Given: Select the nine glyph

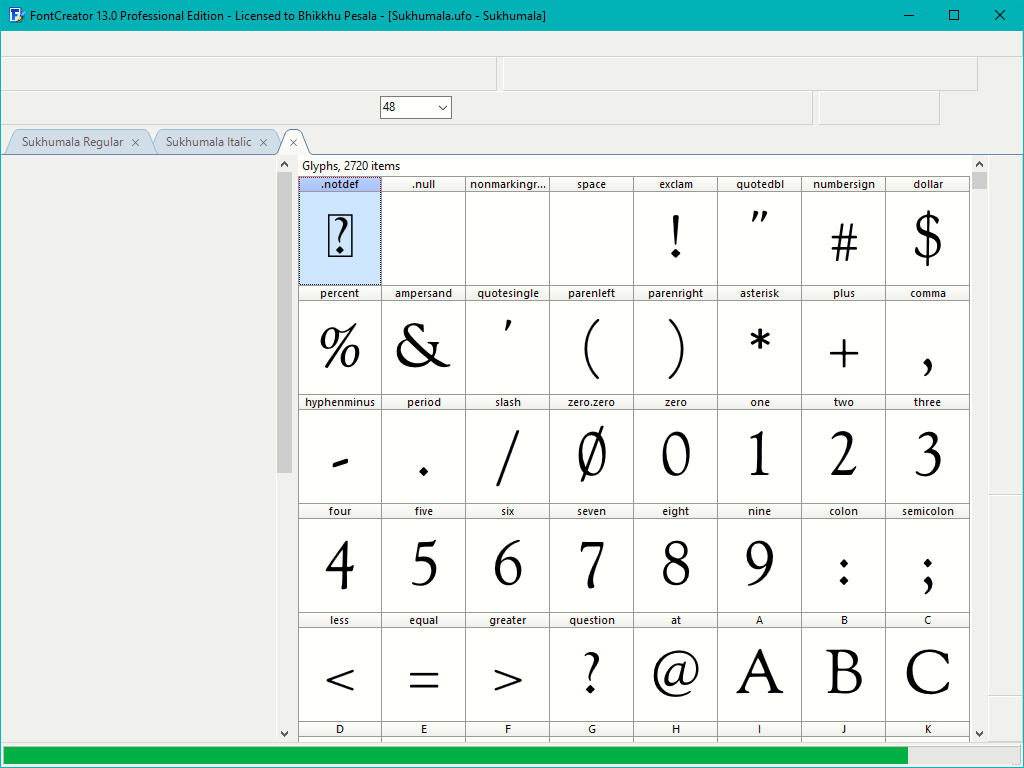Looking at the screenshot, I should coord(760,558).
